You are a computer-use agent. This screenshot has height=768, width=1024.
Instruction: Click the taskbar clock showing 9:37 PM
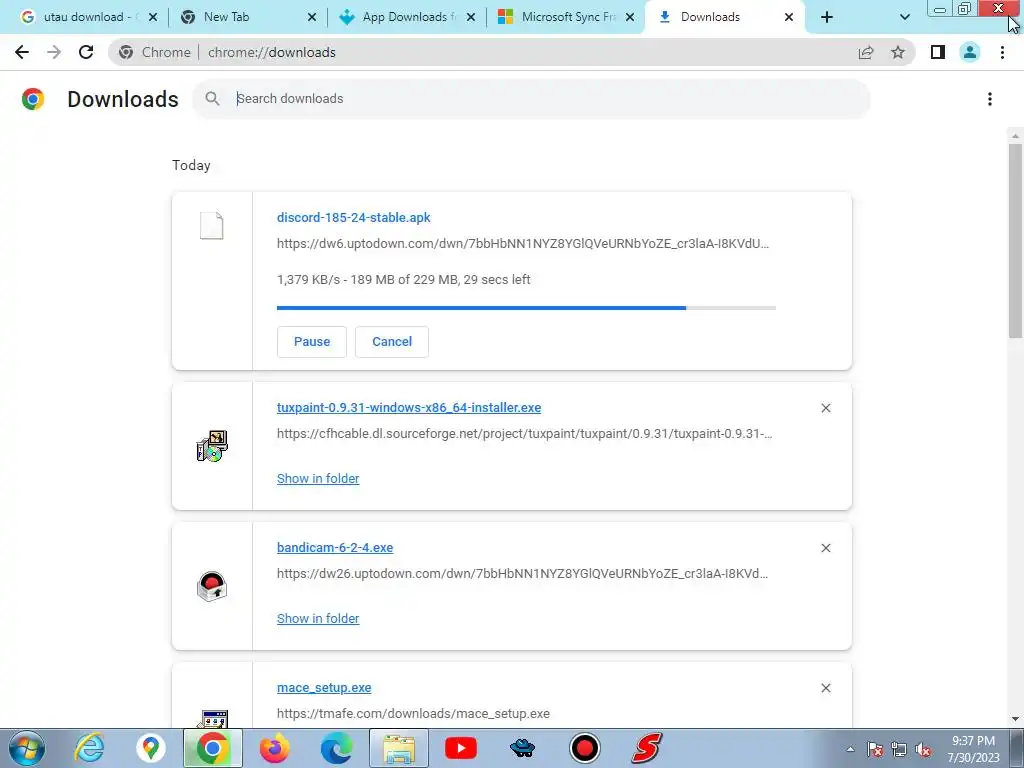point(973,749)
